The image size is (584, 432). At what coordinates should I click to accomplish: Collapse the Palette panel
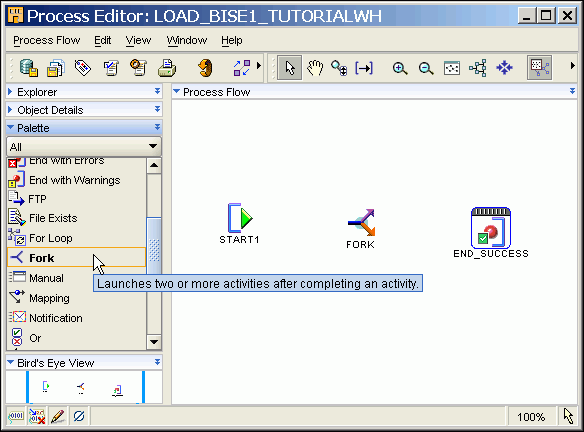click(x=10, y=127)
